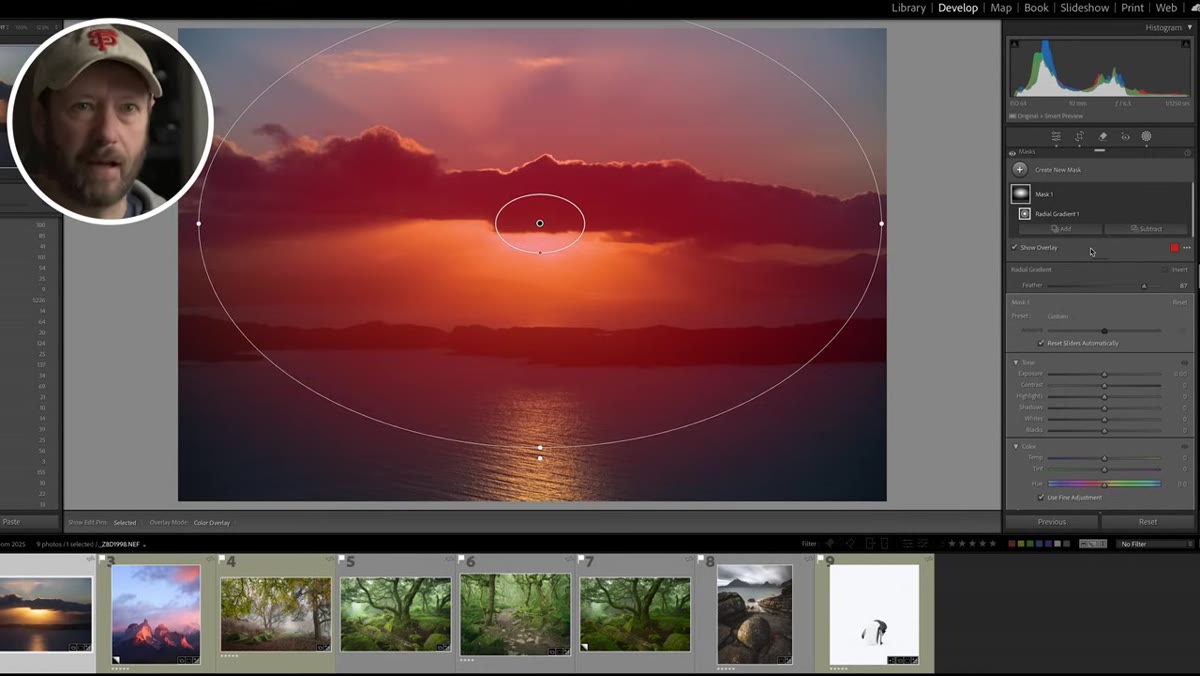The image size is (1200, 676).
Task: Click Reset button at panel bottom
Action: (x=1148, y=522)
